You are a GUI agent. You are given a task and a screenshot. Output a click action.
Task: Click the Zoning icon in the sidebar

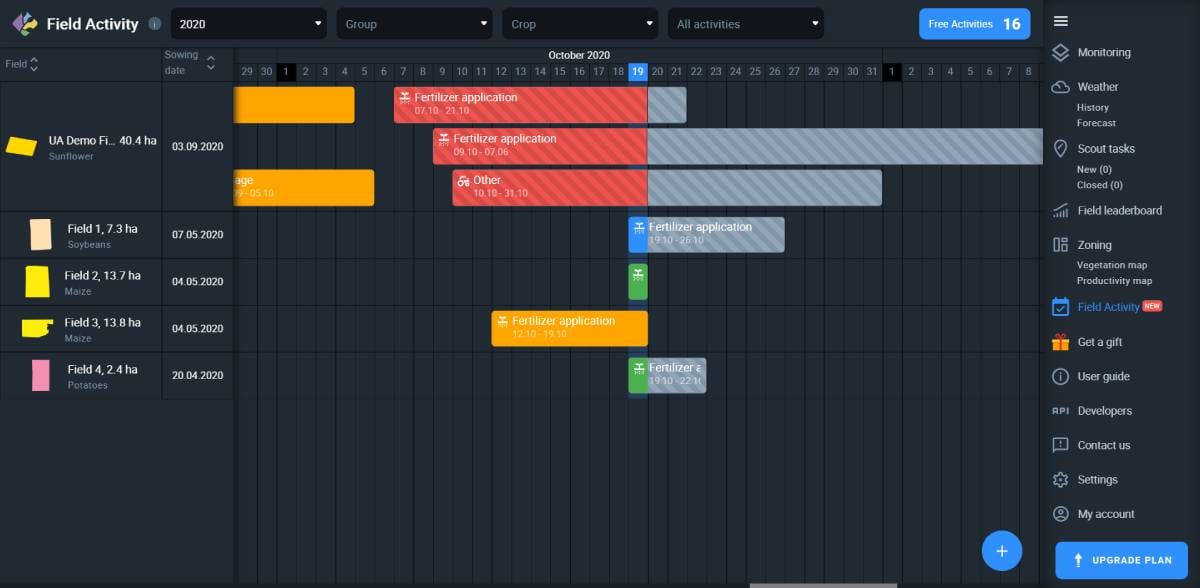(x=1060, y=244)
